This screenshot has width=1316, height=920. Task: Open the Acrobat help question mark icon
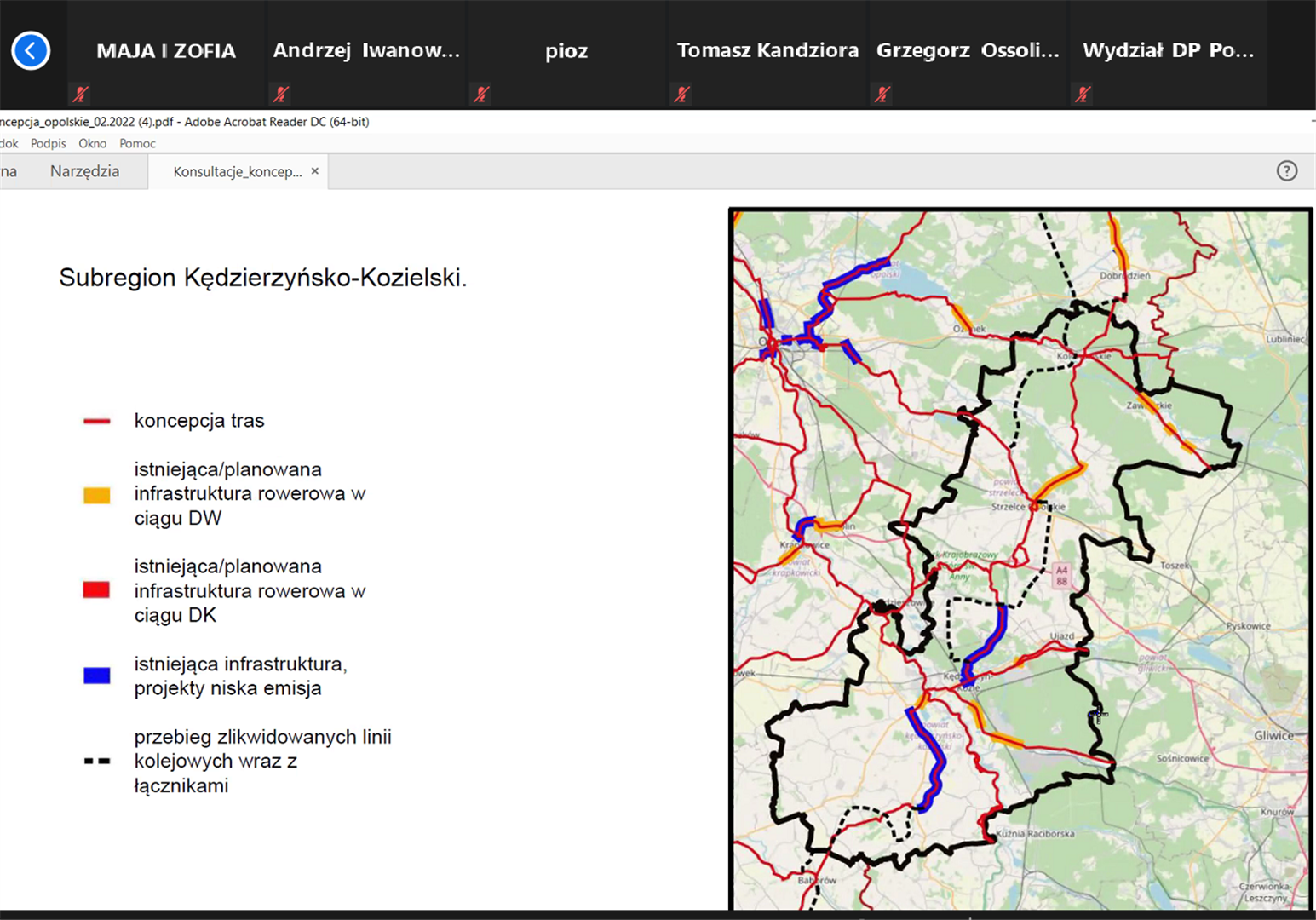pyautogui.click(x=1286, y=171)
